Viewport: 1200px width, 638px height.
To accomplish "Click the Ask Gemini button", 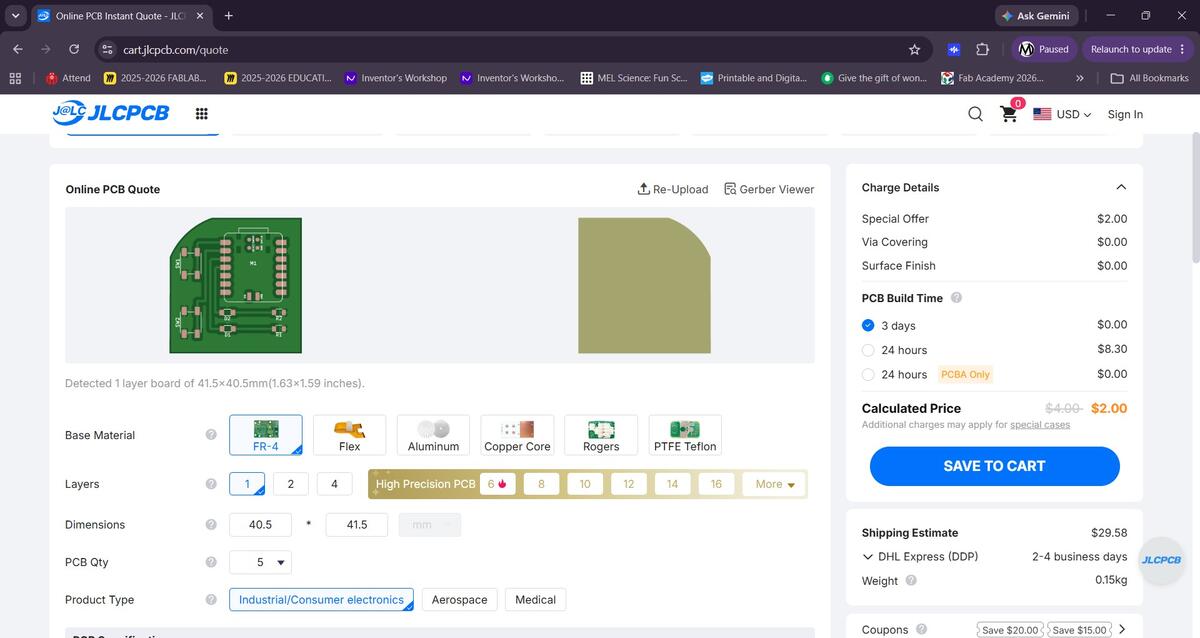I will coord(1035,16).
